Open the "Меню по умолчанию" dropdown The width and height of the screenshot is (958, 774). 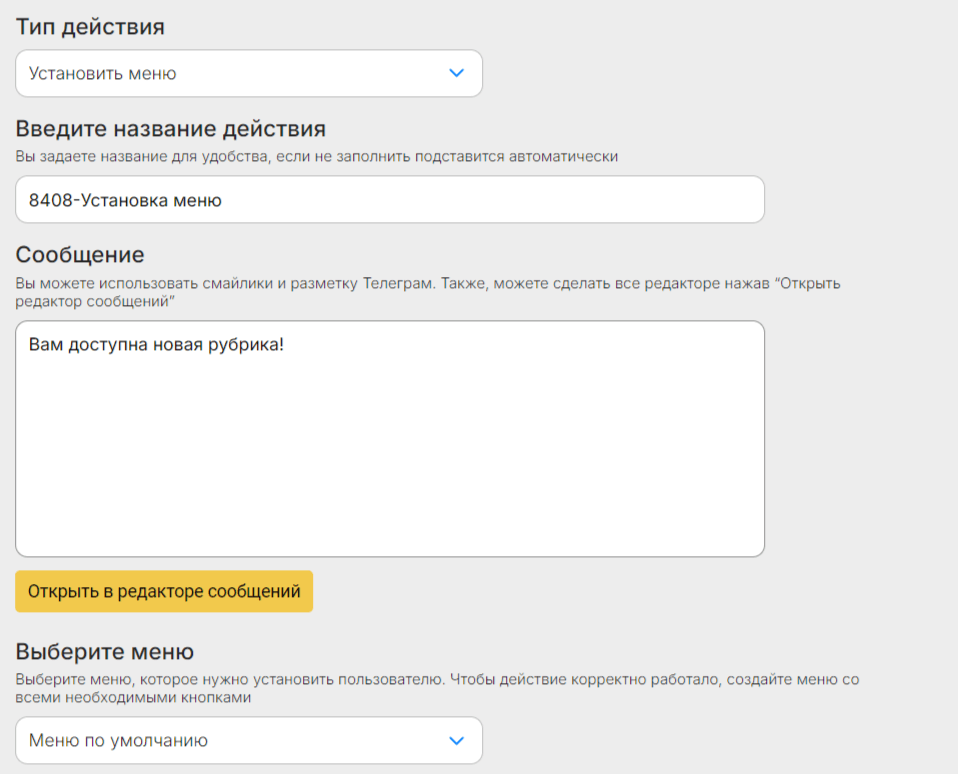[x=249, y=740]
